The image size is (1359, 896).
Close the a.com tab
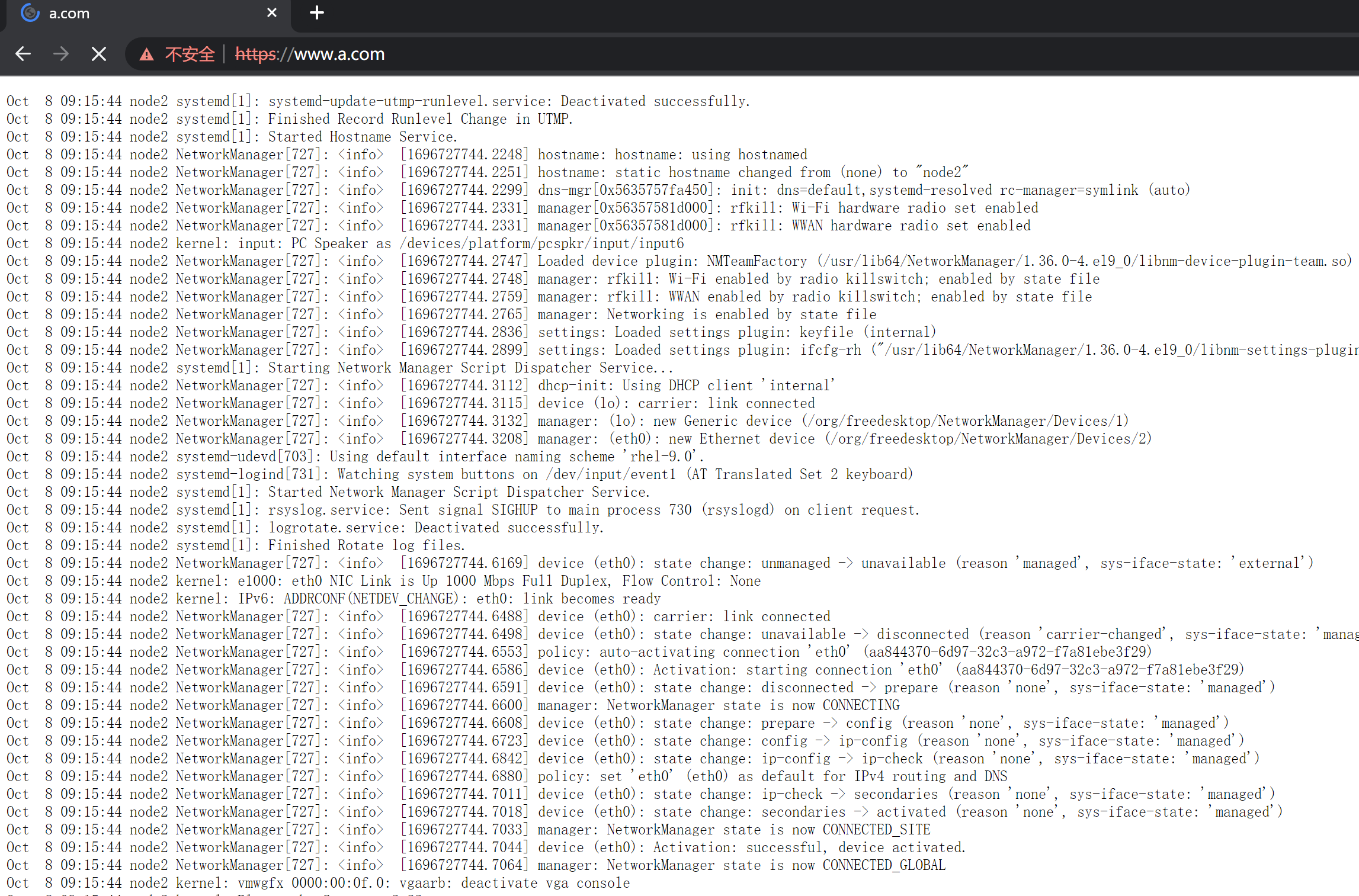272,12
